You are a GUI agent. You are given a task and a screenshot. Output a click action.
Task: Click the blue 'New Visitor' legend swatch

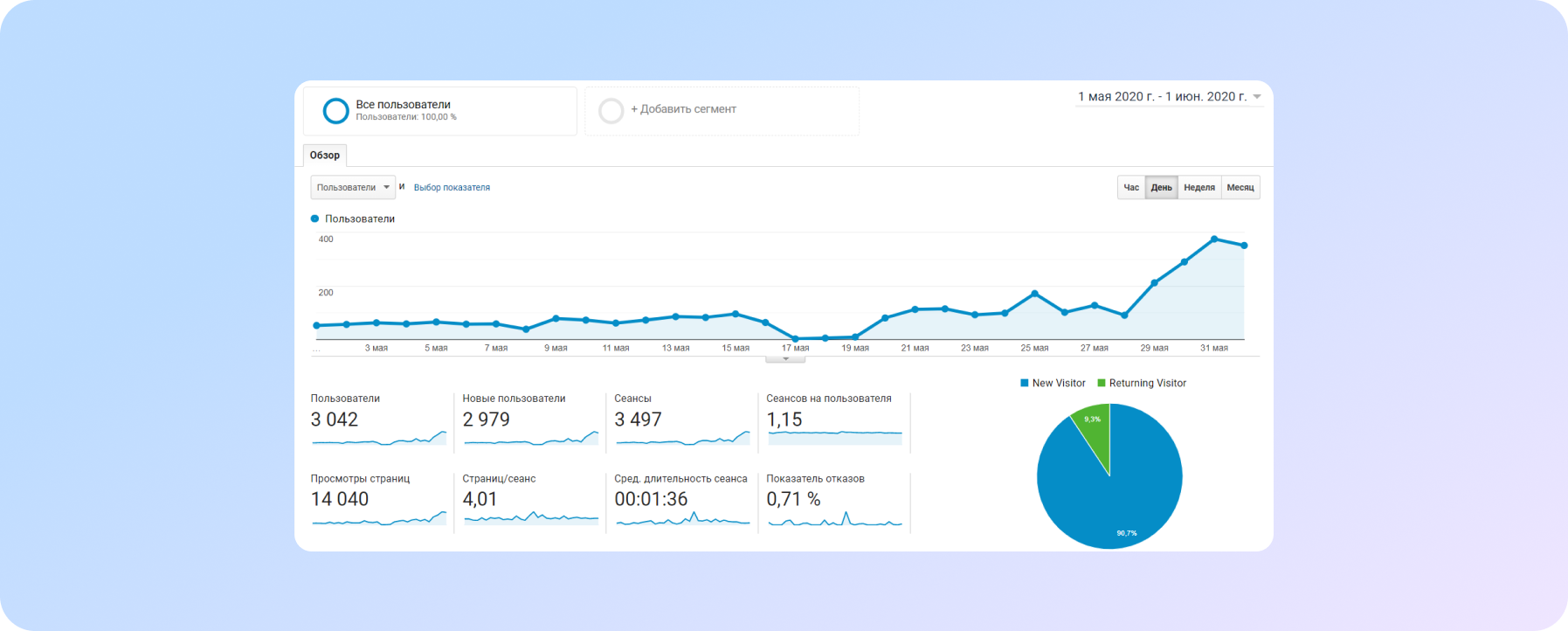1025,383
